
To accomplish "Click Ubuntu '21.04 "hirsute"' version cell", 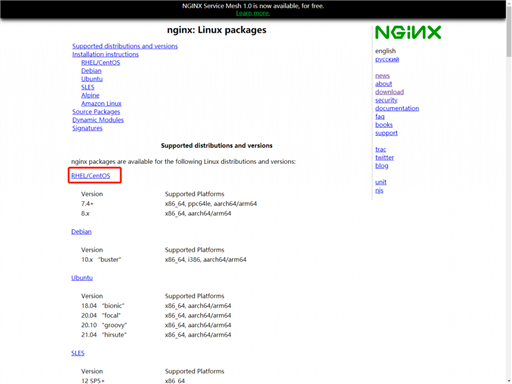I will pyautogui.click(x=104, y=335).
